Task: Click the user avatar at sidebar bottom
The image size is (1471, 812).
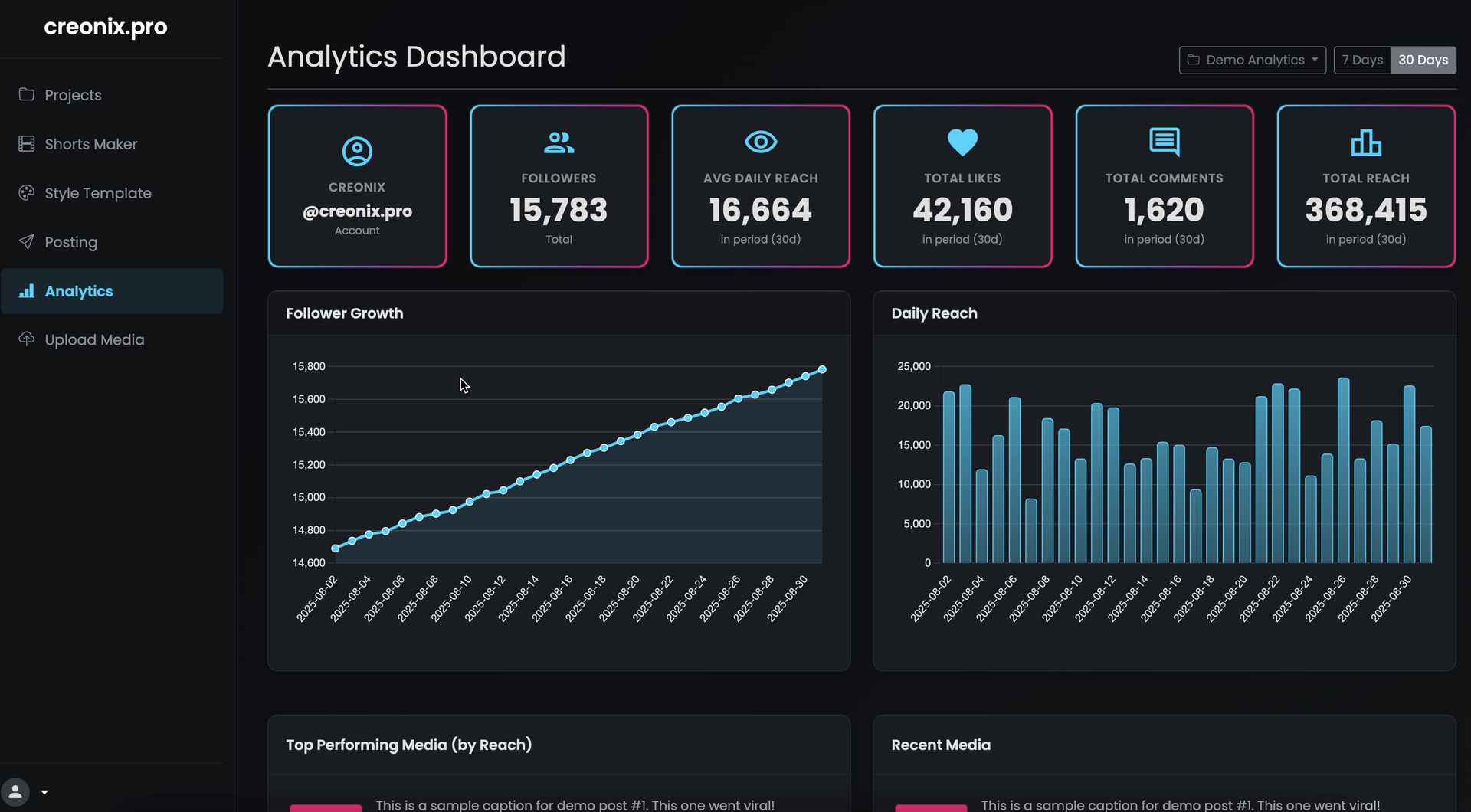Action: pos(15,792)
